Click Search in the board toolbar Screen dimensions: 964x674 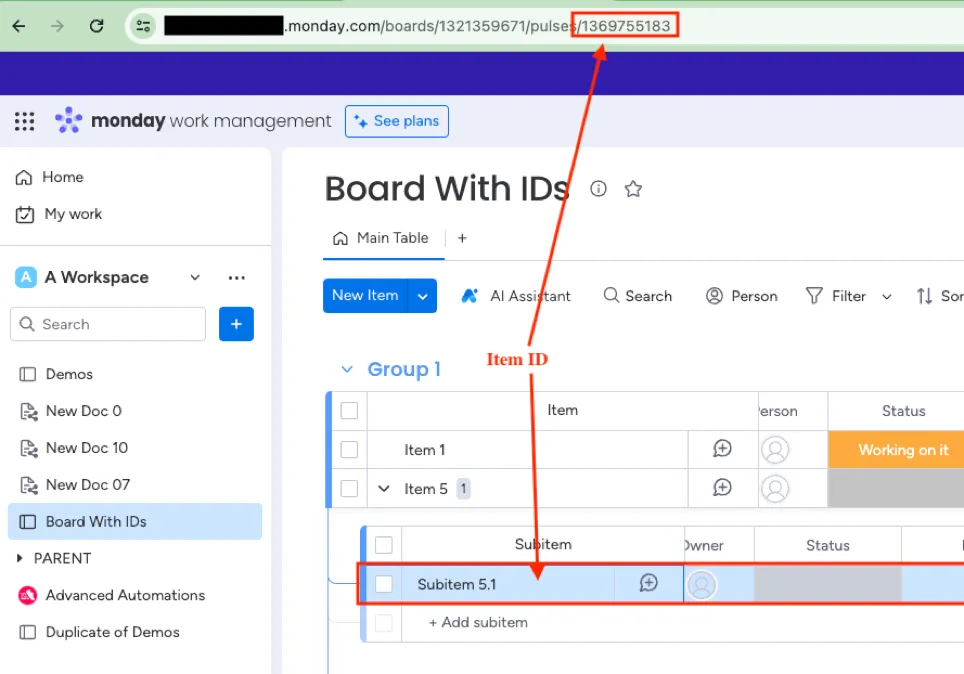coord(638,296)
